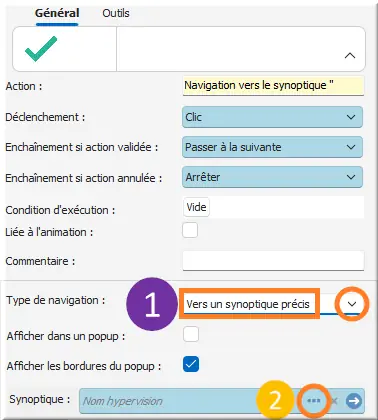Expand the Enchaînement si action validée dropdown
Viewport: 378px width, 420px height.
[x=272, y=147]
